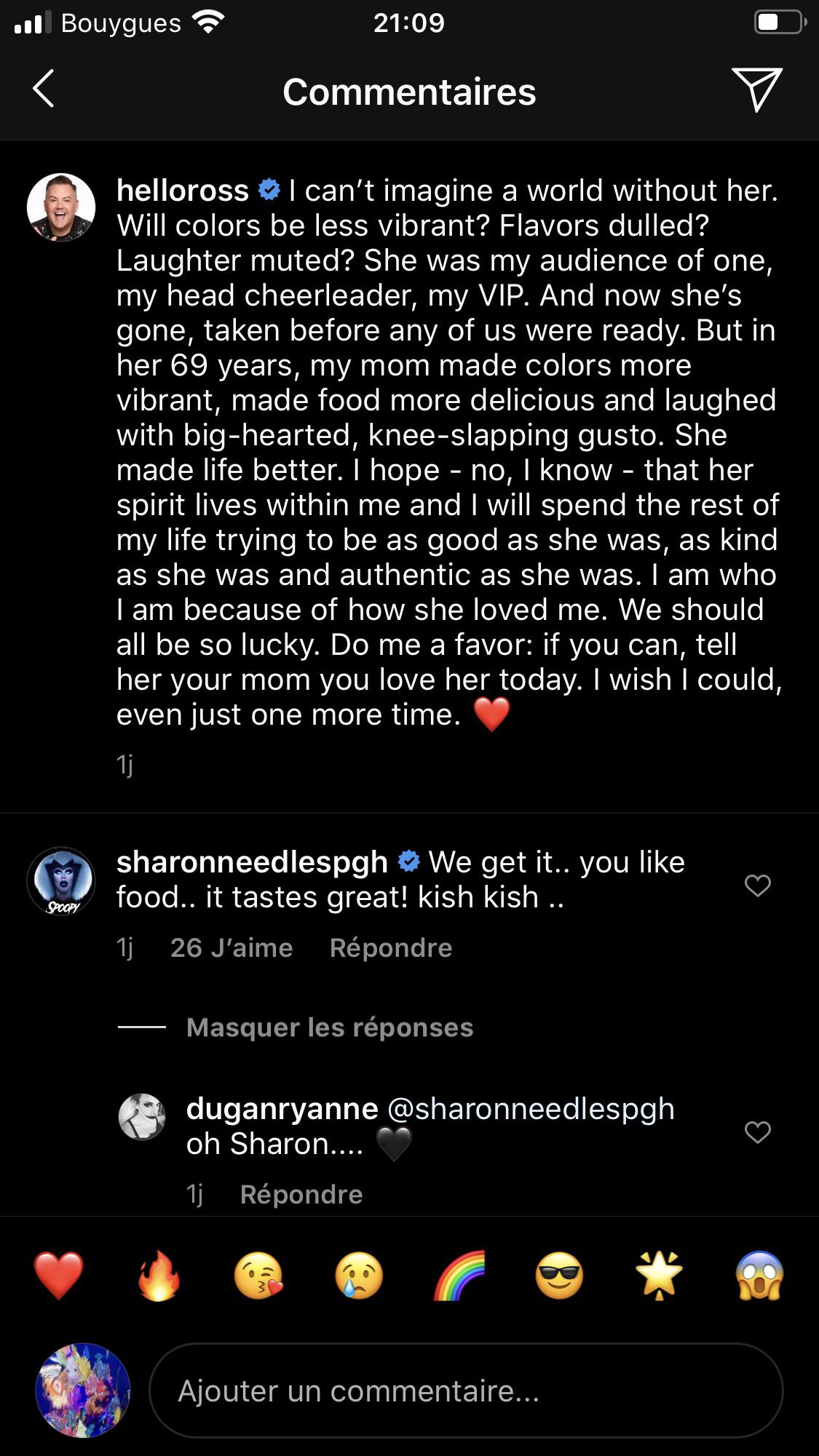Open the @sharonneedlespgh mention link
This screenshot has width=819, height=1456.
pos(531,1109)
